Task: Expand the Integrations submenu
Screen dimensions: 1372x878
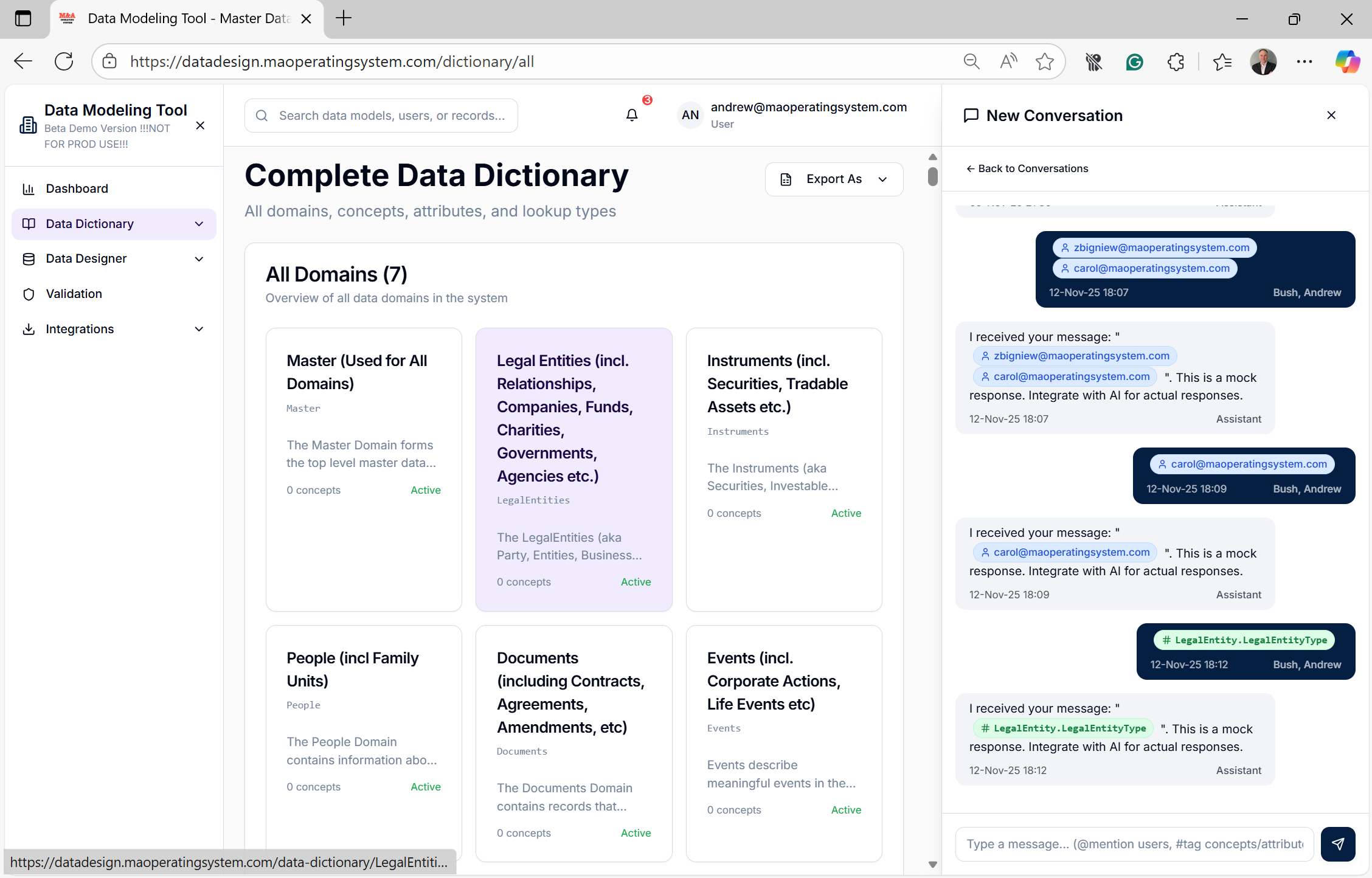Action: pos(199,329)
